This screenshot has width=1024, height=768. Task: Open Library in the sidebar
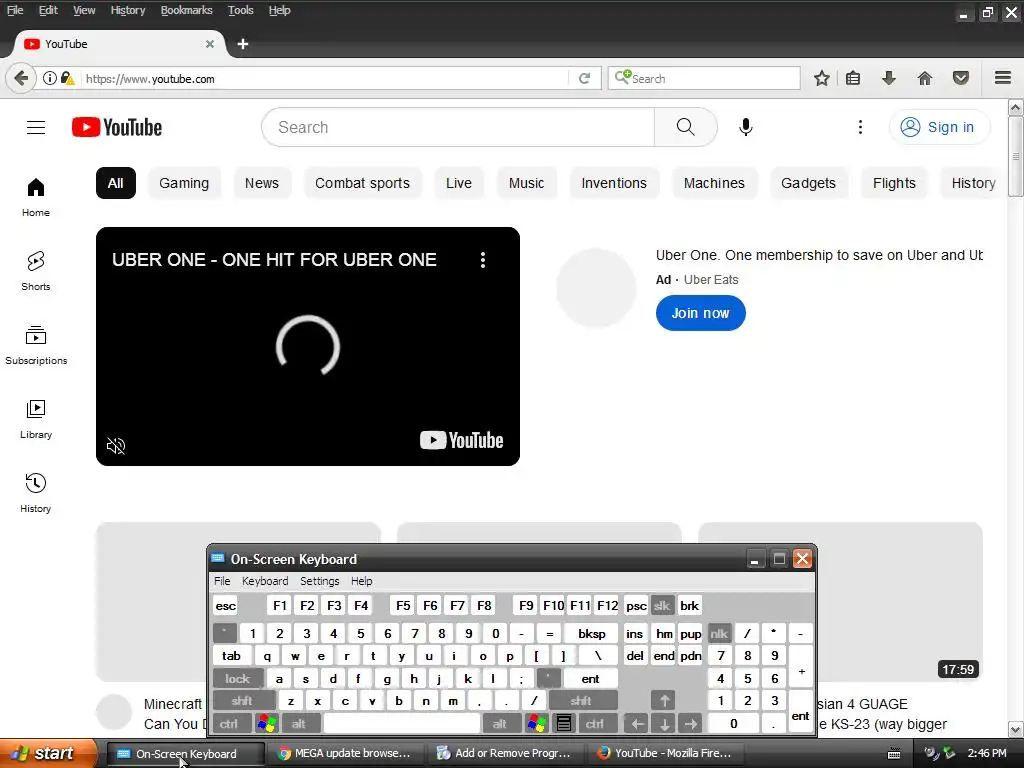36,419
